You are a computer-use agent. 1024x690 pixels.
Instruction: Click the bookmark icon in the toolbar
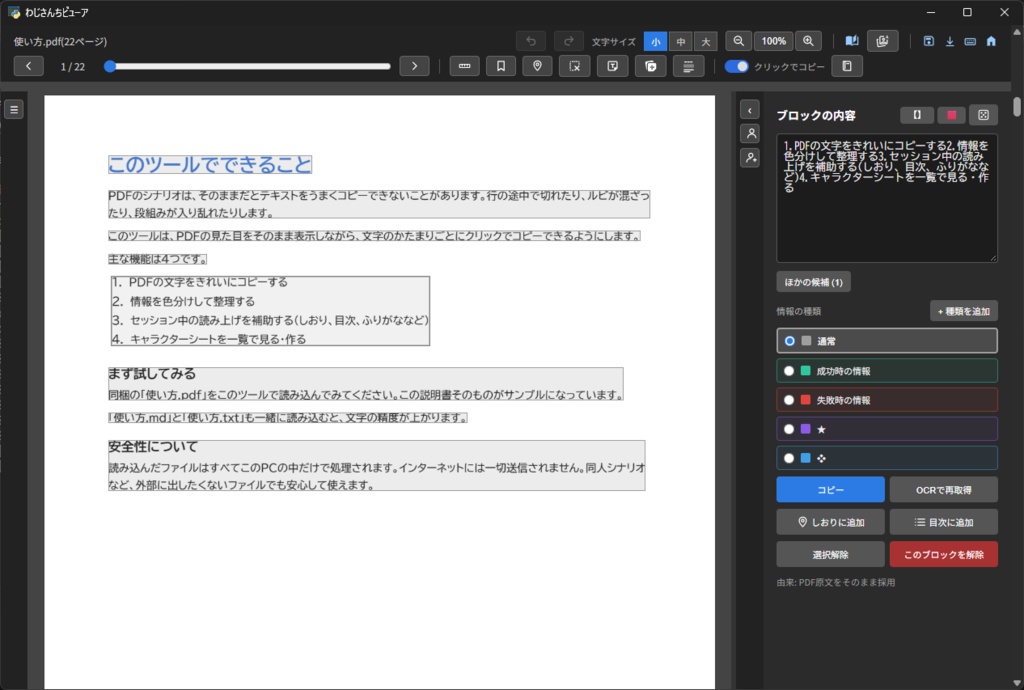pos(501,66)
